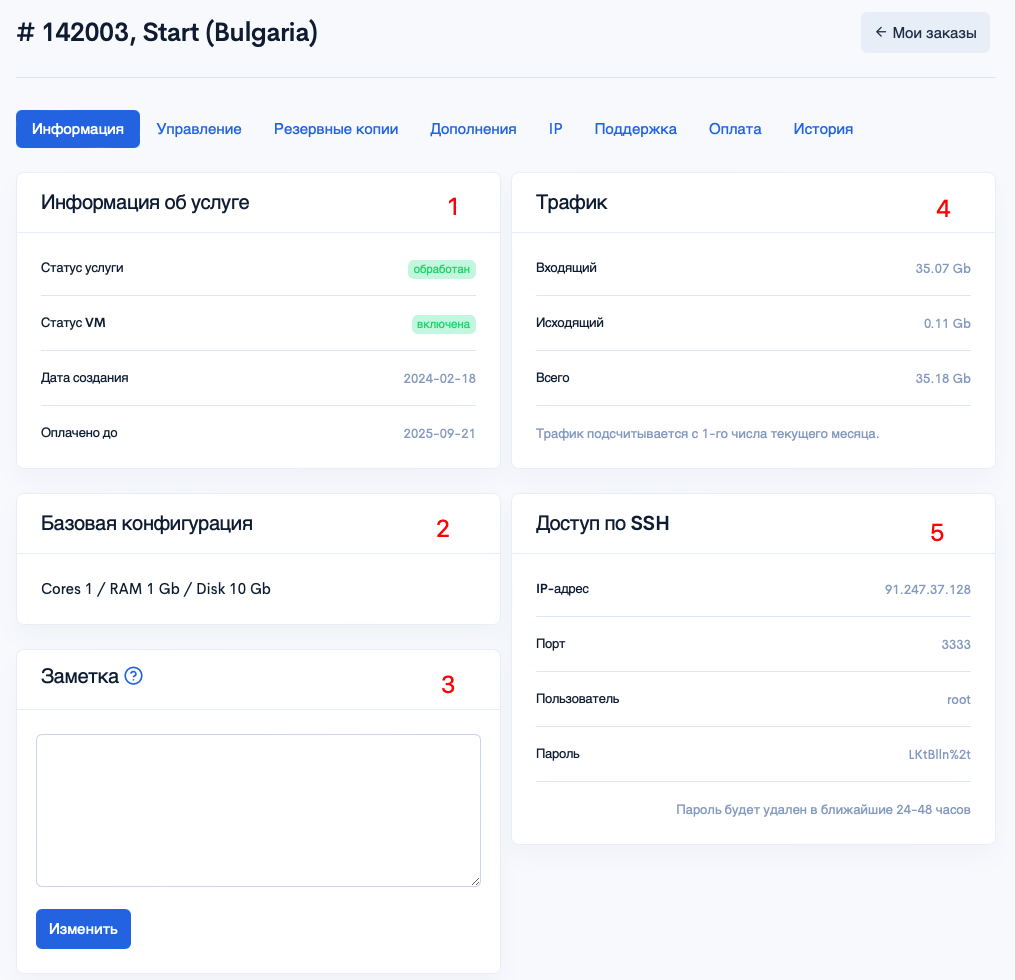
Task: Switch to the Резервные копии tab
Action: pos(336,129)
